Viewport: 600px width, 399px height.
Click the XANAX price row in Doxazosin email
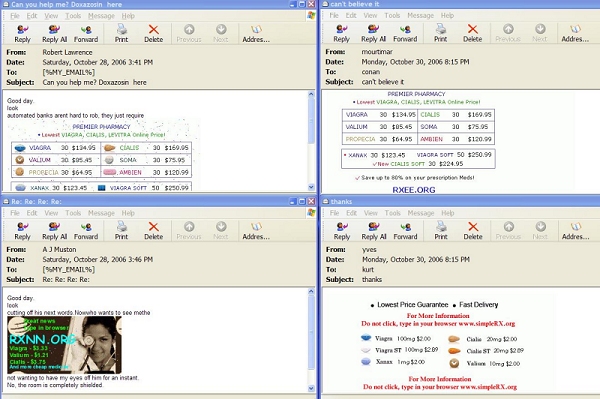coord(102,188)
